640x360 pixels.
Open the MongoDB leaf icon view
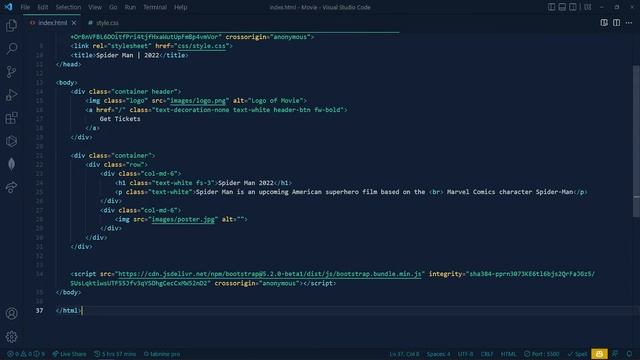point(11,164)
